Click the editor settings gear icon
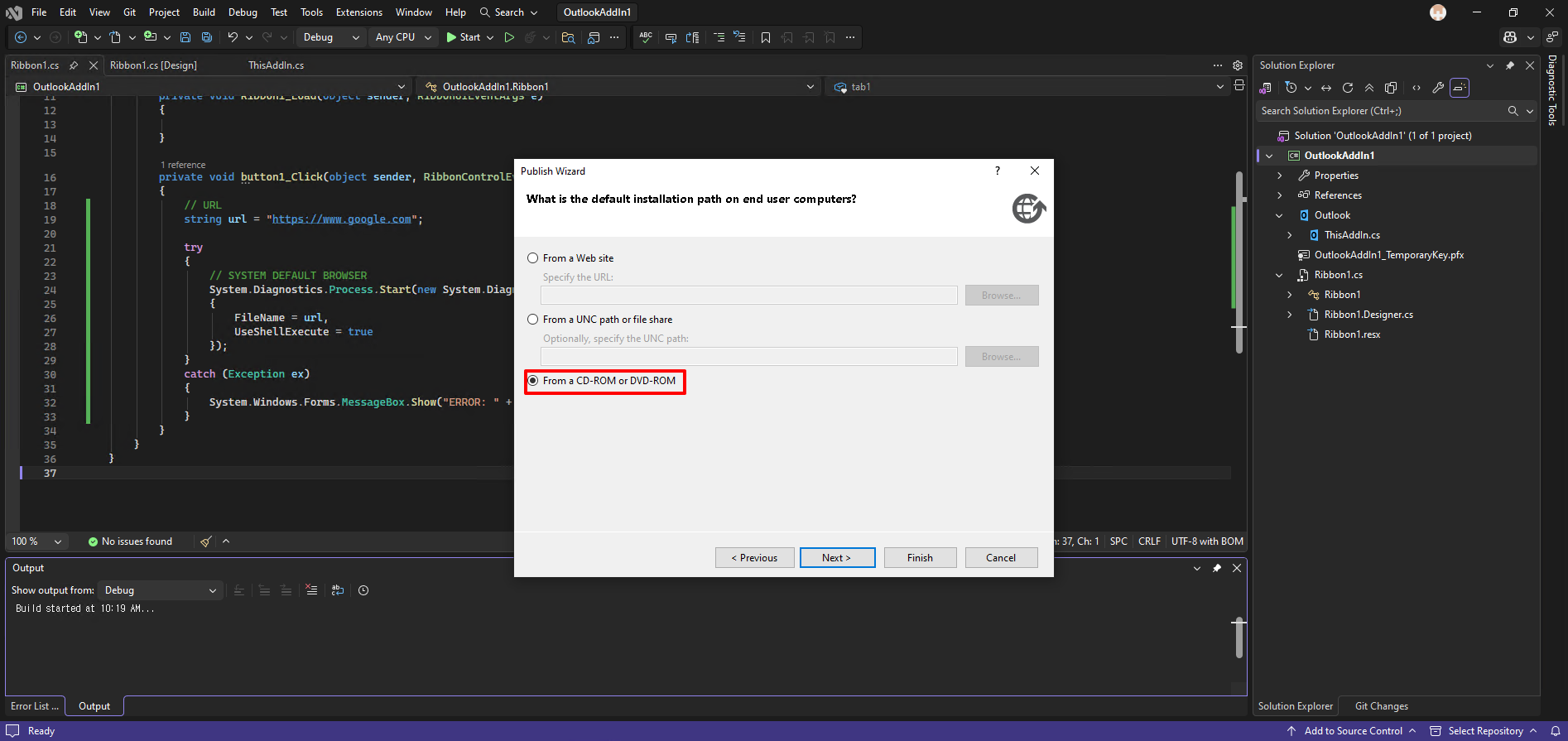The image size is (1568, 741). 1238,65
